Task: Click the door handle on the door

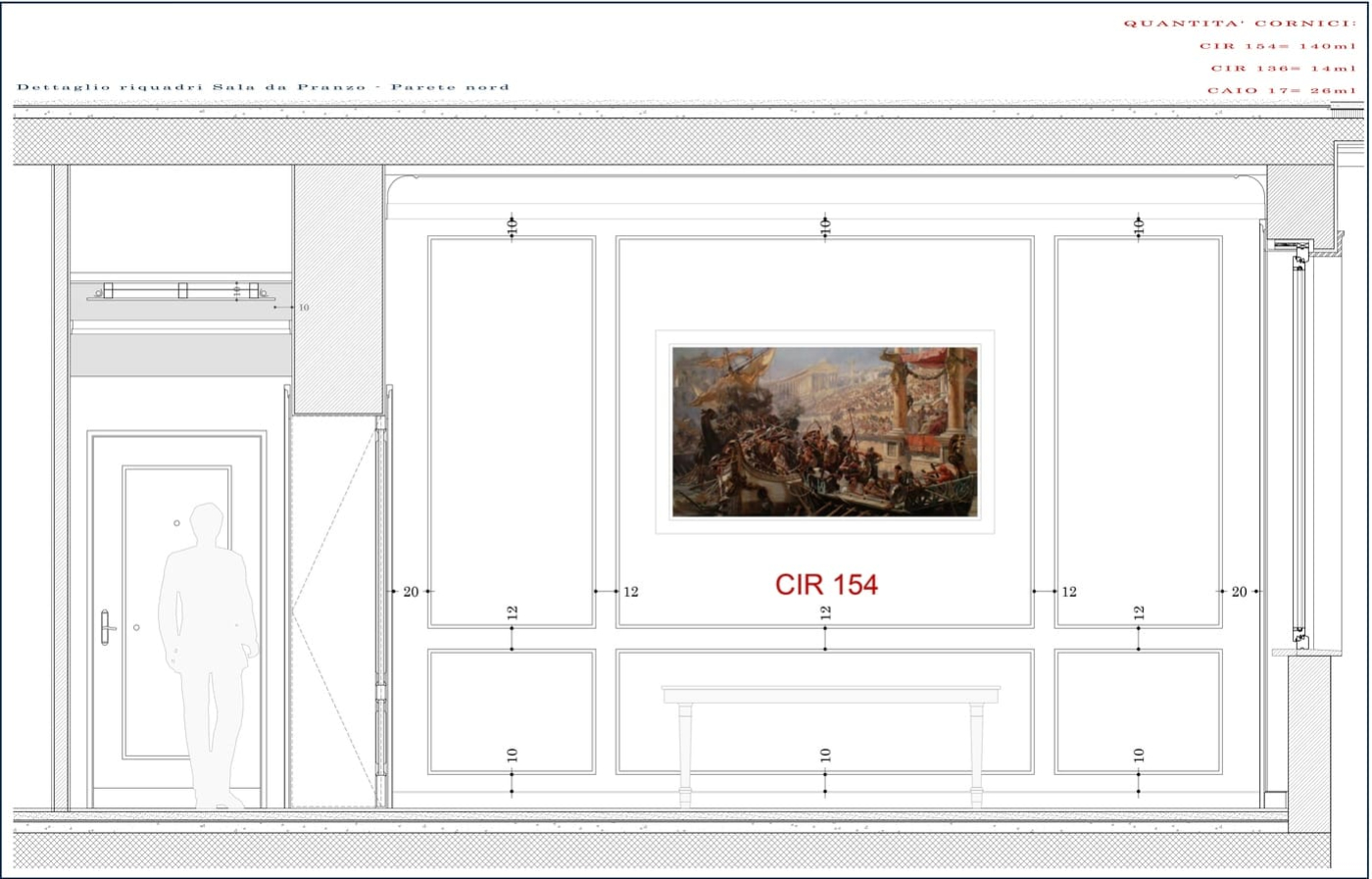Action: (107, 627)
